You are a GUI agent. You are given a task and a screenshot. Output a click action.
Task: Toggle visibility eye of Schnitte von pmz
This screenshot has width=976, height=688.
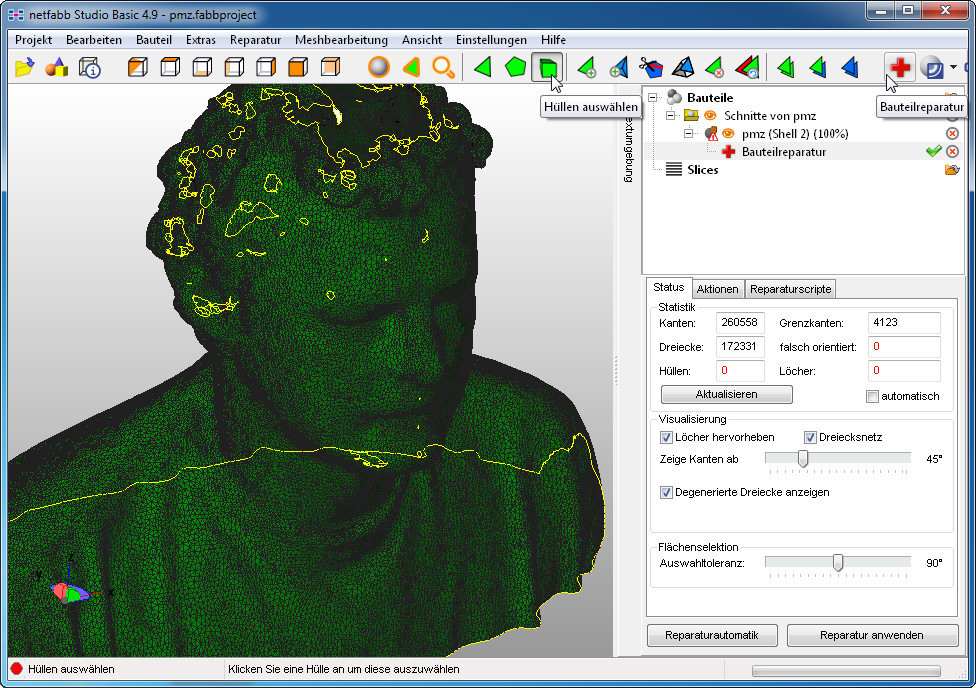pos(710,116)
